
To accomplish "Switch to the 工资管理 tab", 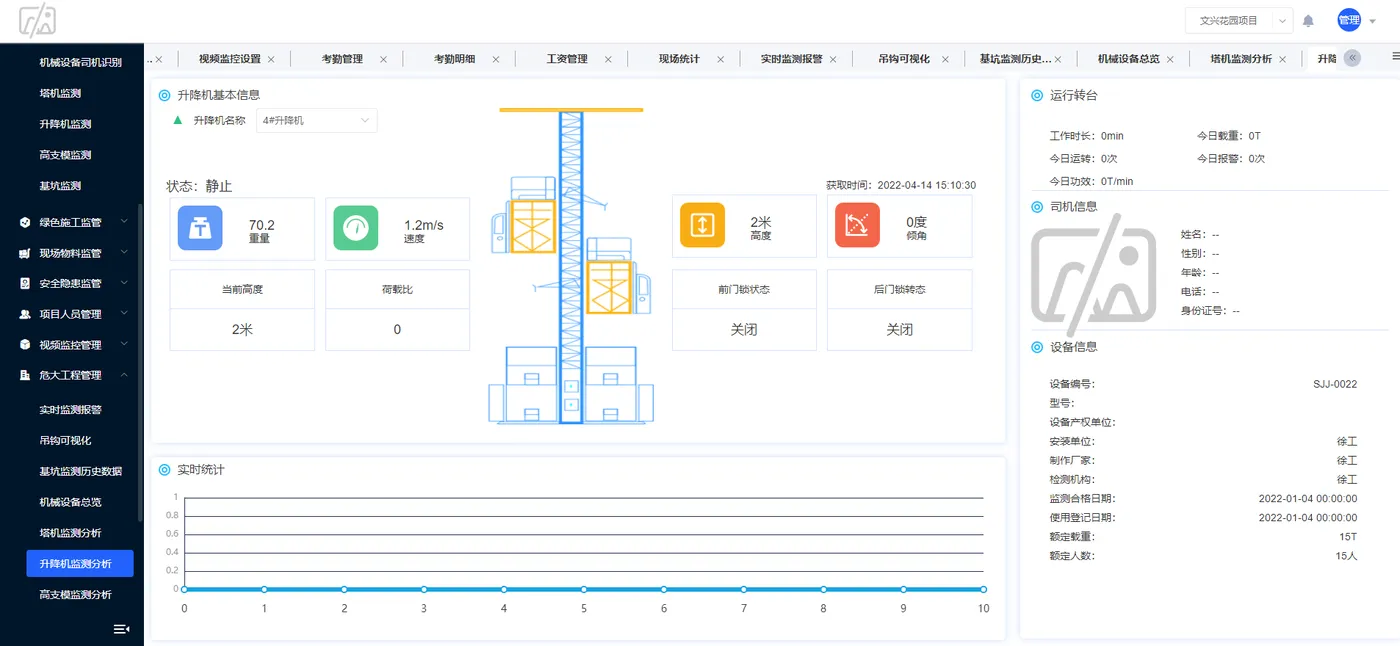I will click(x=567, y=59).
